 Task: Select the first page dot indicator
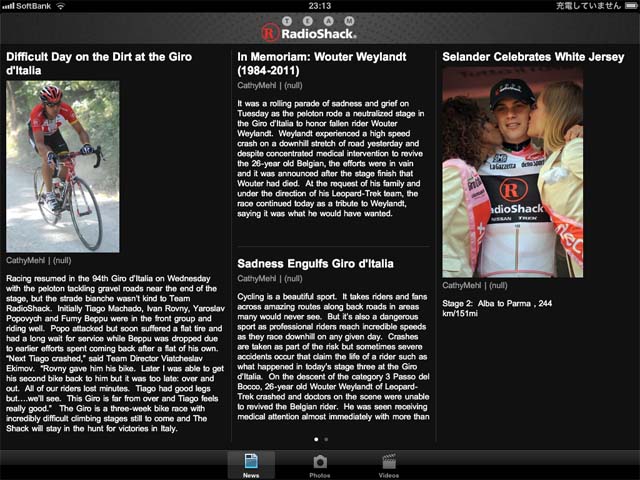(316, 440)
